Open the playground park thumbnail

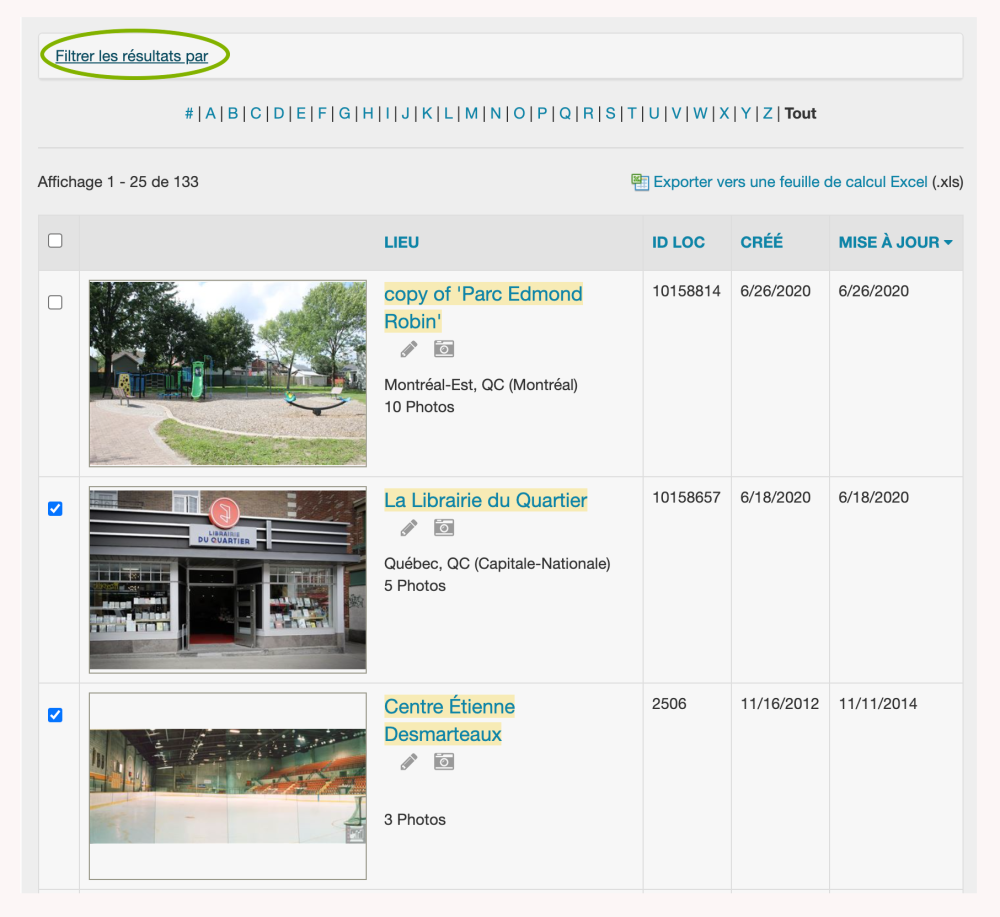point(228,373)
